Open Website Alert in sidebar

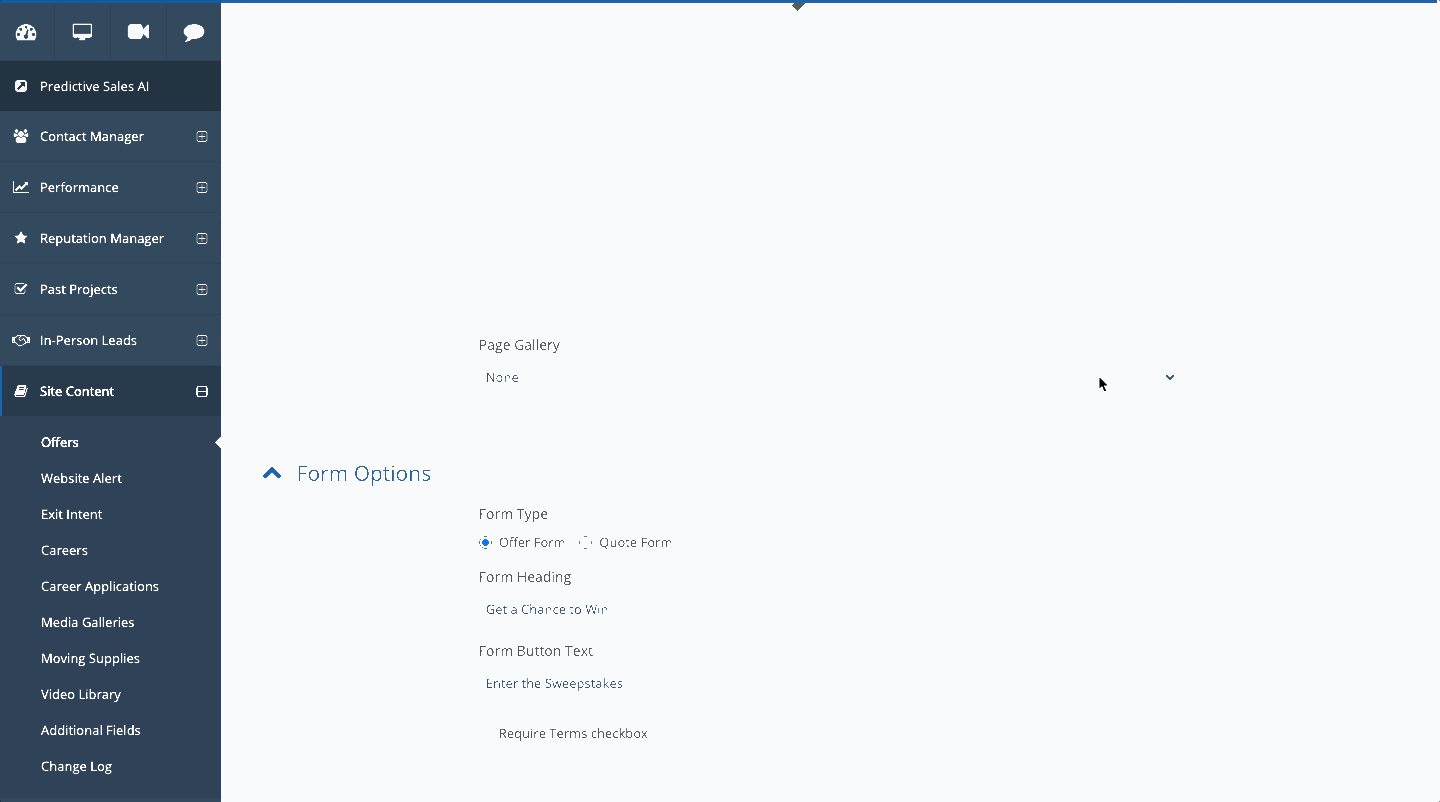click(x=81, y=479)
